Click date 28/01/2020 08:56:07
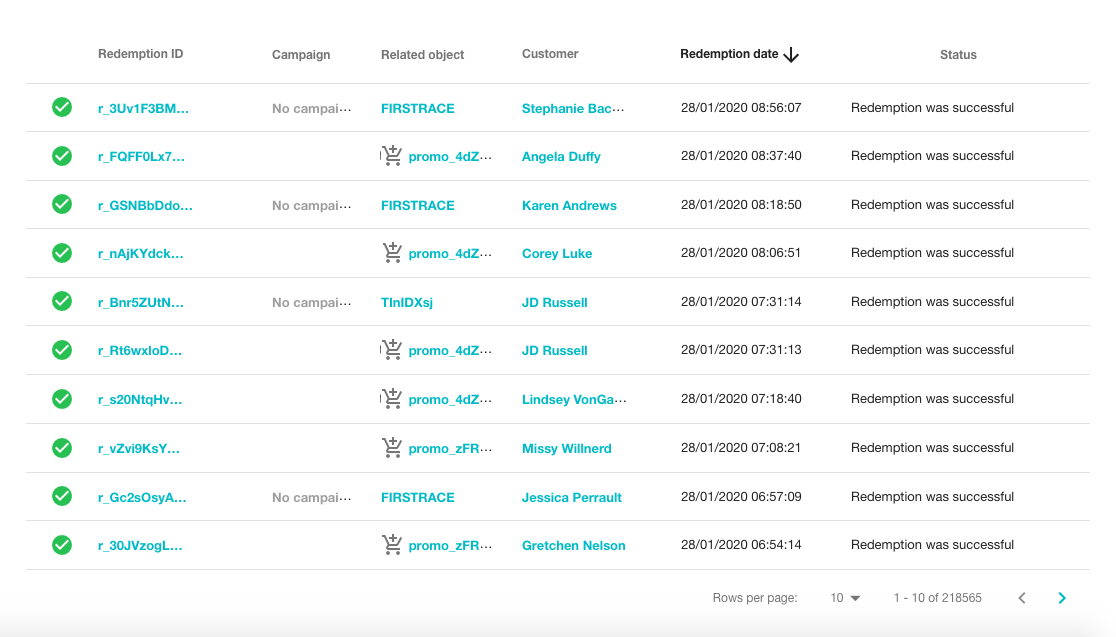 (741, 108)
